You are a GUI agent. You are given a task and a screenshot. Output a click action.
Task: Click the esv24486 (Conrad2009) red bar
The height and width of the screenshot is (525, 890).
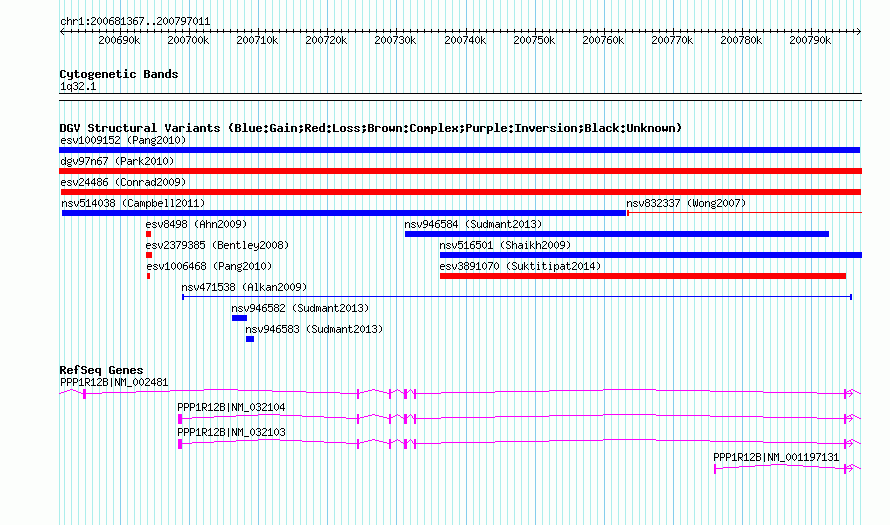coord(461,192)
